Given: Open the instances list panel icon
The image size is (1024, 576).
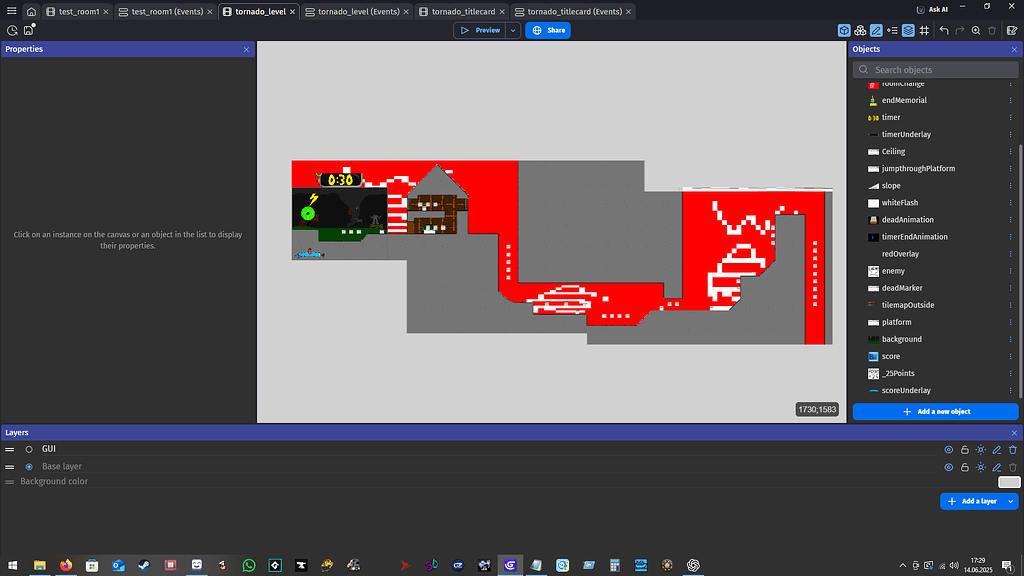Looking at the screenshot, I should coord(892,31).
